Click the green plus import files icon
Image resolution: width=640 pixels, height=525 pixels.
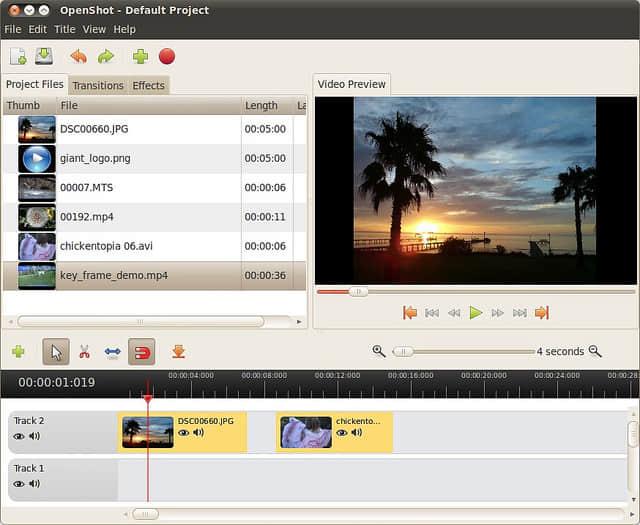(140, 56)
